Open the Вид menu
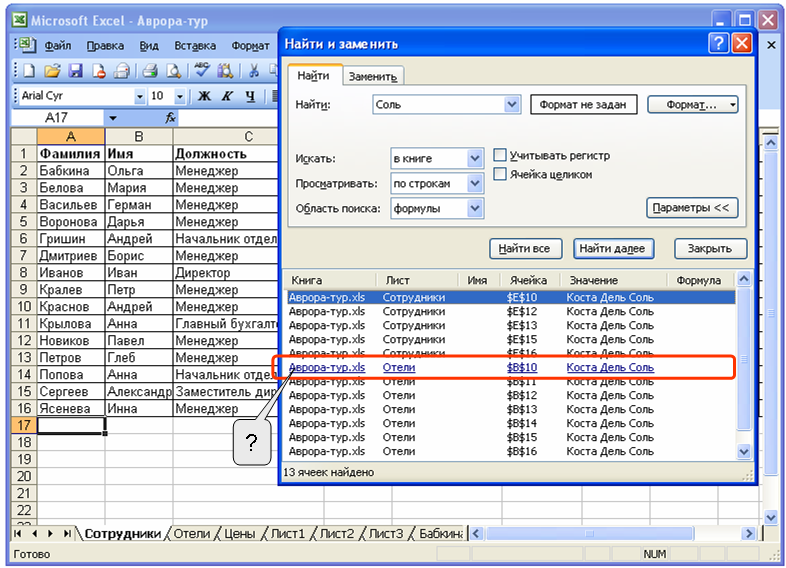The image size is (786, 568). (x=149, y=46)
